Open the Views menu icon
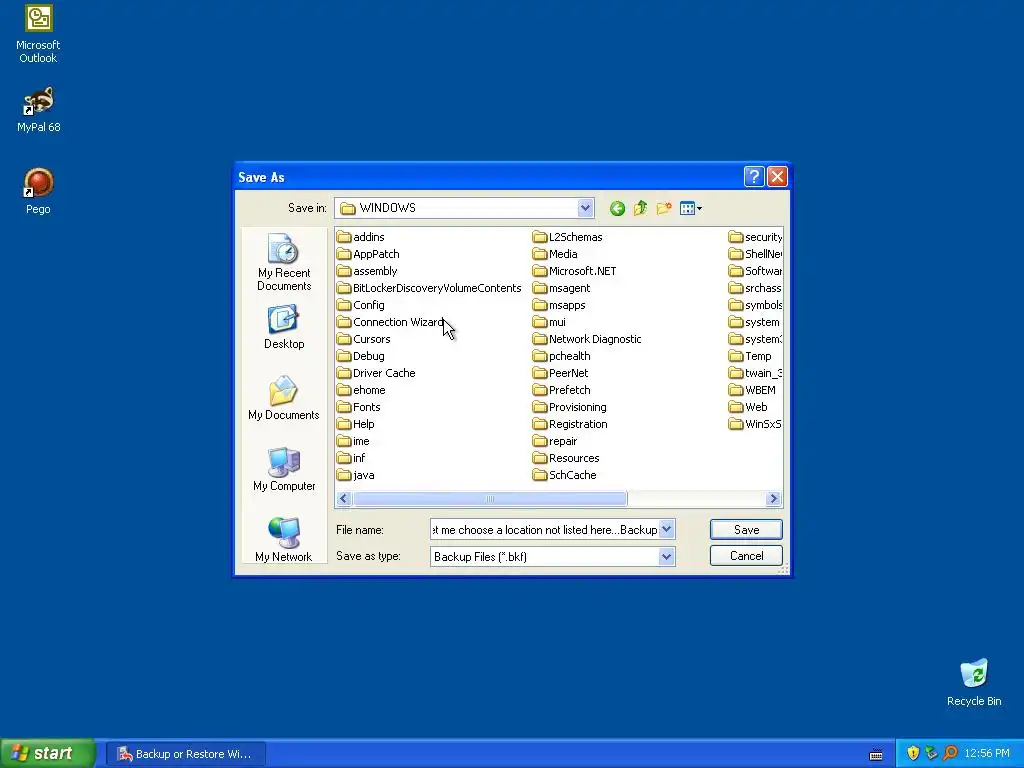This screenshot has width=1024, height=768. [690, 208]
